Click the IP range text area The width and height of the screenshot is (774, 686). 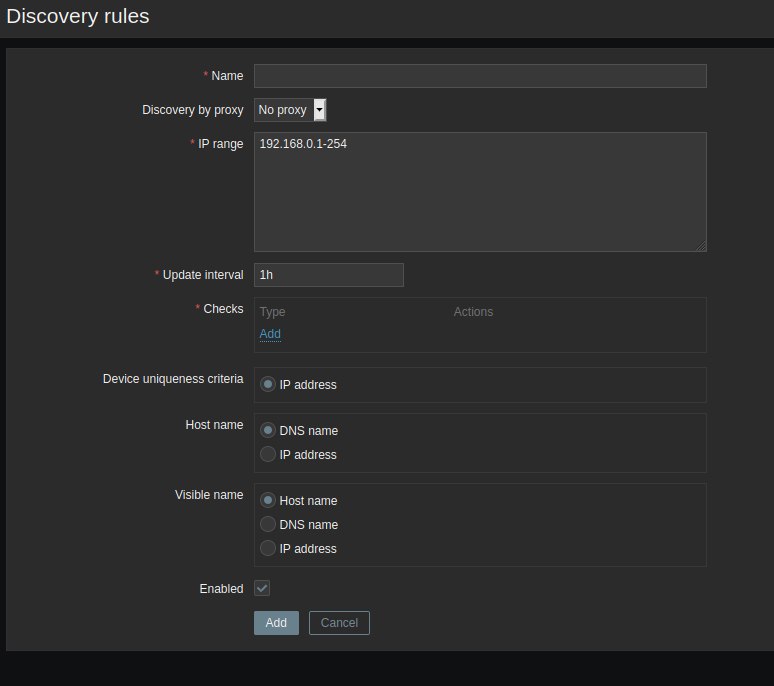click(x=480, y=191)
